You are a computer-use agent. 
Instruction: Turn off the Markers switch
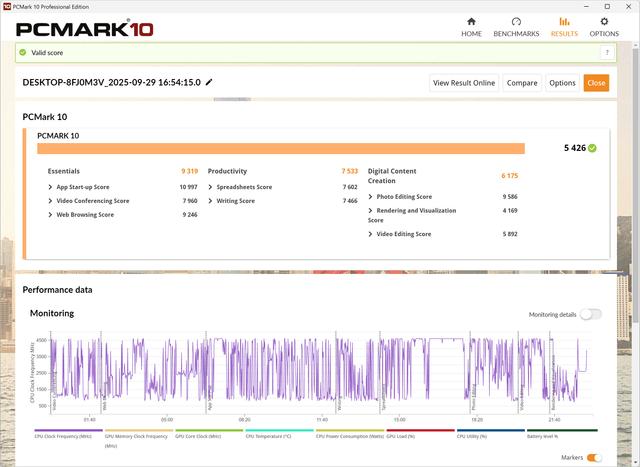[594, 458]
